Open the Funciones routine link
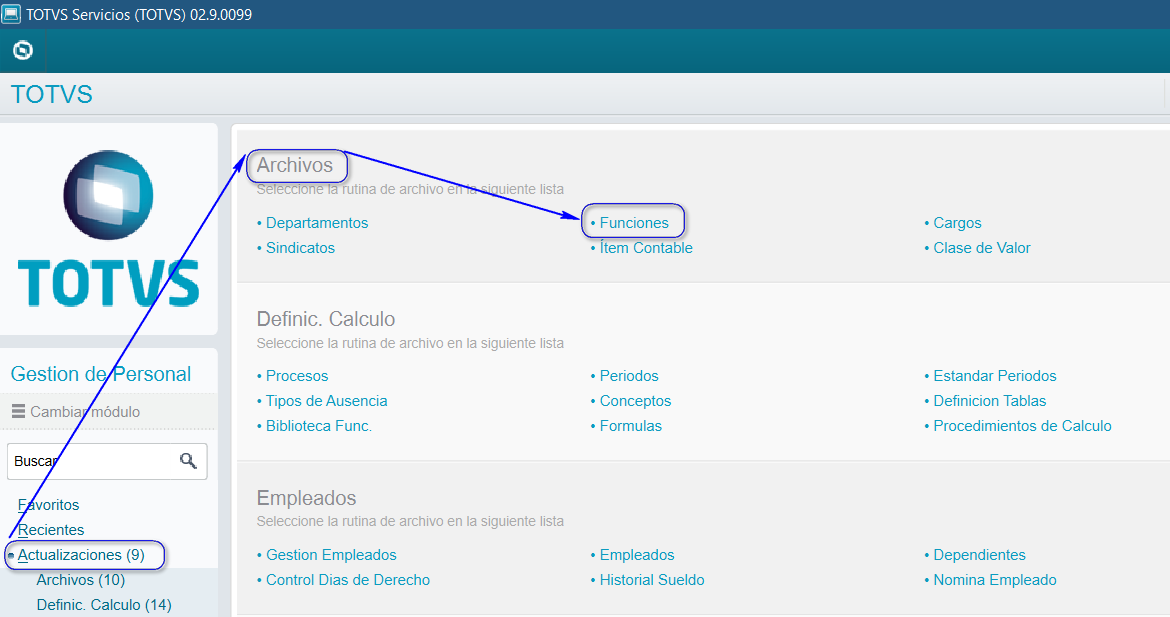The height and width of the screenshot is (617, 1170). coord(634,223)
